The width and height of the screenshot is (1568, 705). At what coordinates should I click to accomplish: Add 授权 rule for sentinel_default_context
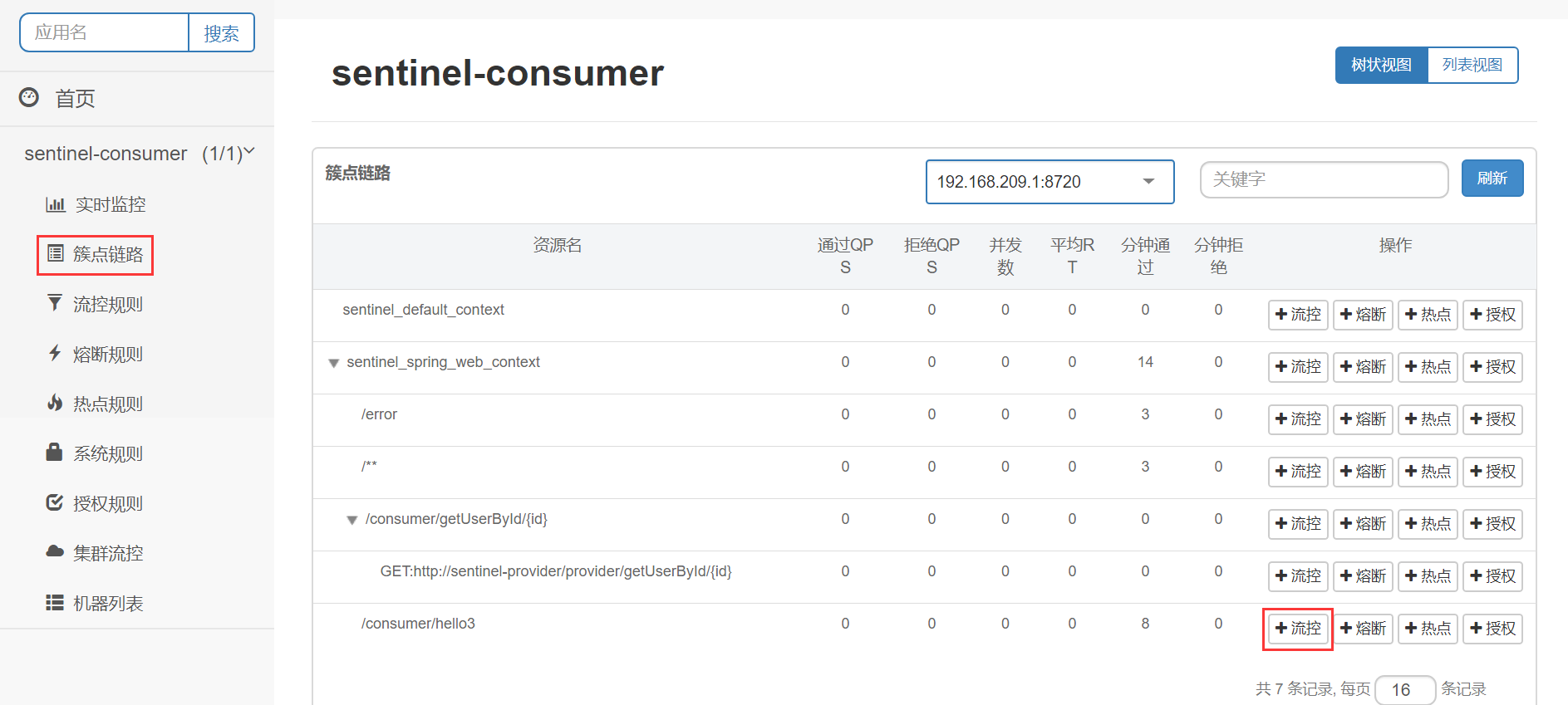pyautogui.click(x=1492, y=315)
